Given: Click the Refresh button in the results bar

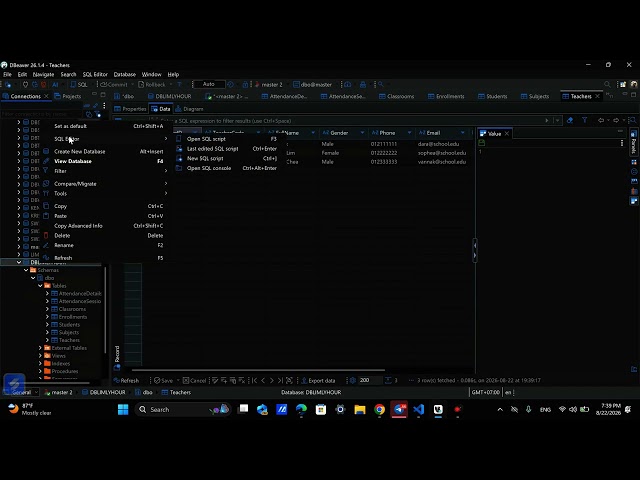Looking at the screenshot, I should [126, 380].
